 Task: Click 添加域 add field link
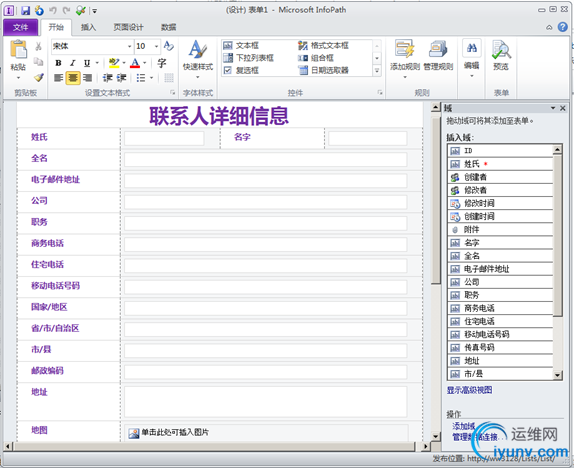click(x=463, y=426)
